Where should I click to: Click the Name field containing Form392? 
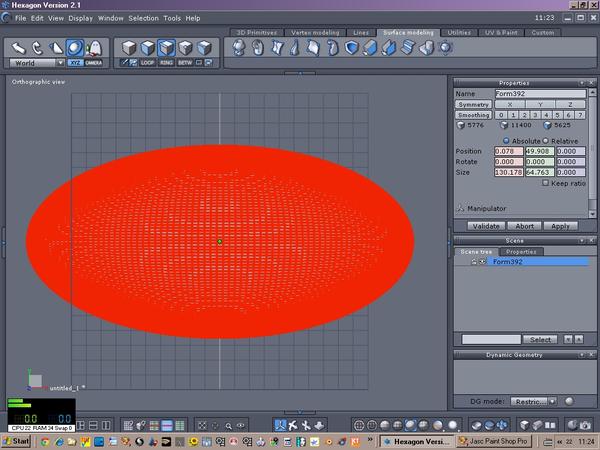click(x=540, y=94)
